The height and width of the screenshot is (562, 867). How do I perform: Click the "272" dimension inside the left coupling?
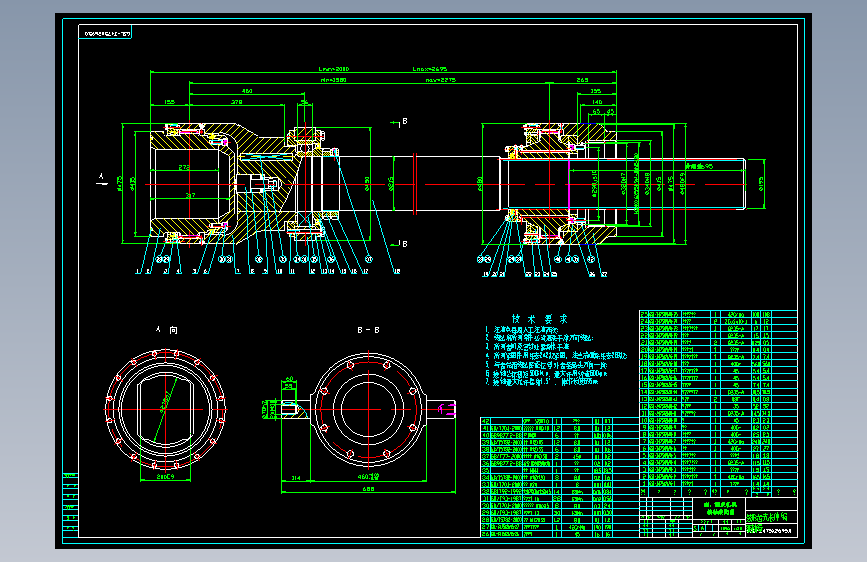[x=184, y=167]
